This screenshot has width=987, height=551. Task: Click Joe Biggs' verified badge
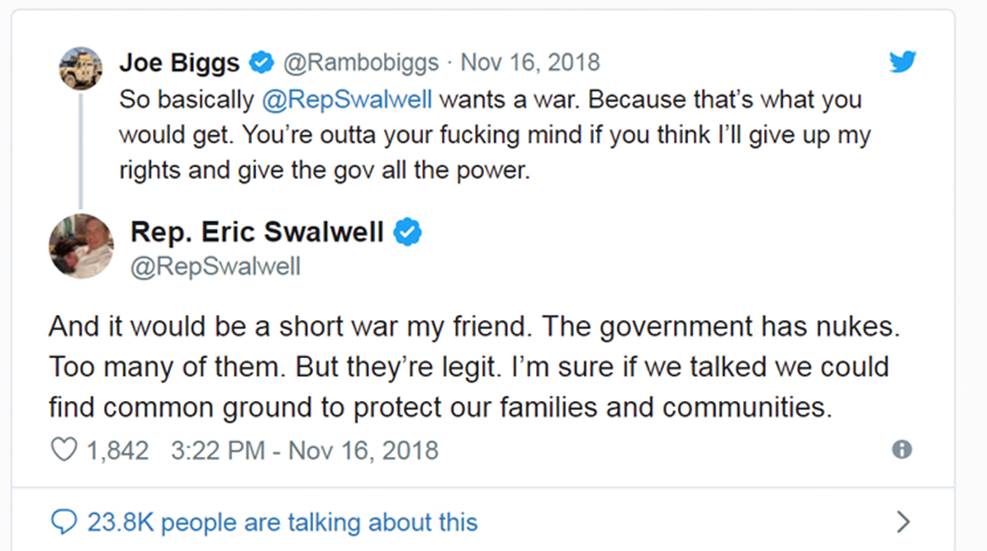pyautogui.click(x=261, y=63)
